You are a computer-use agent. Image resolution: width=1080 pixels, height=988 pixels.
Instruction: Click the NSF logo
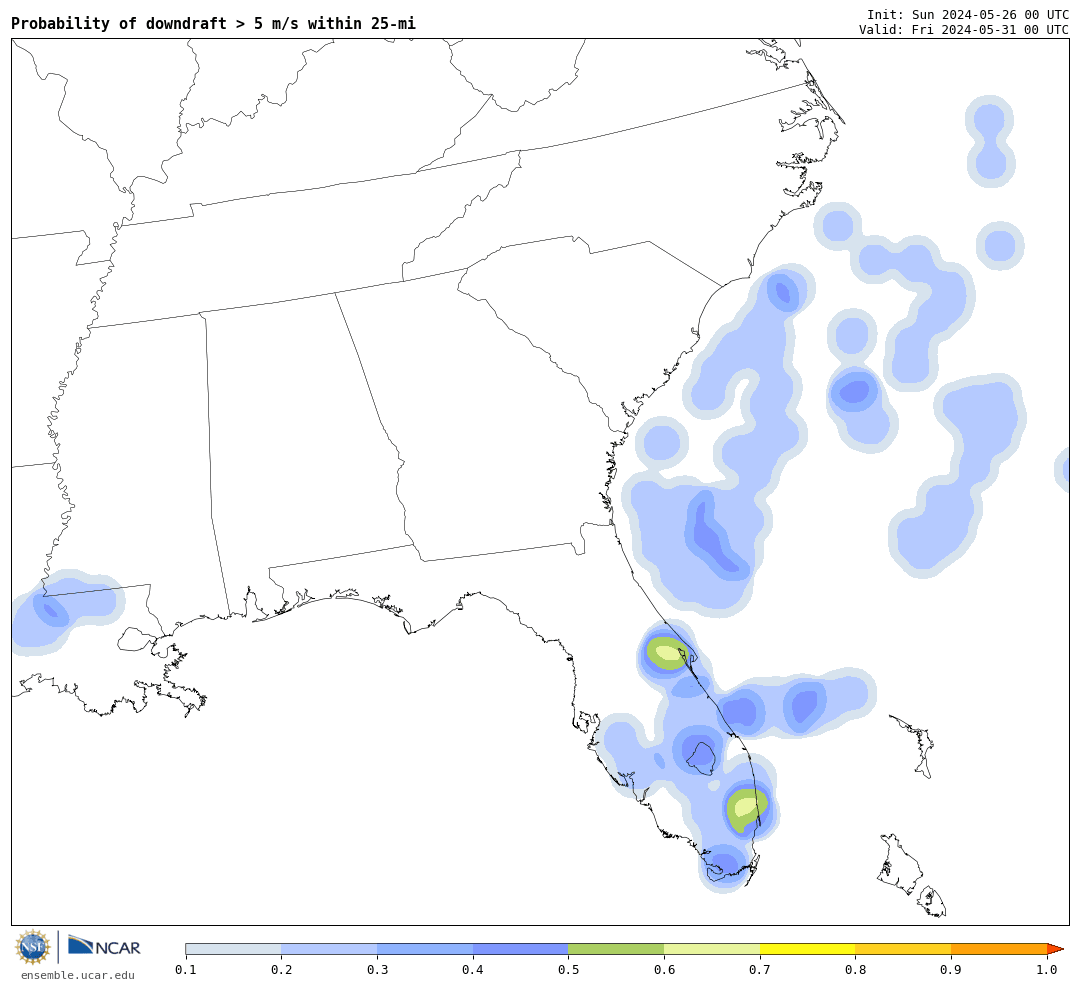33,947
